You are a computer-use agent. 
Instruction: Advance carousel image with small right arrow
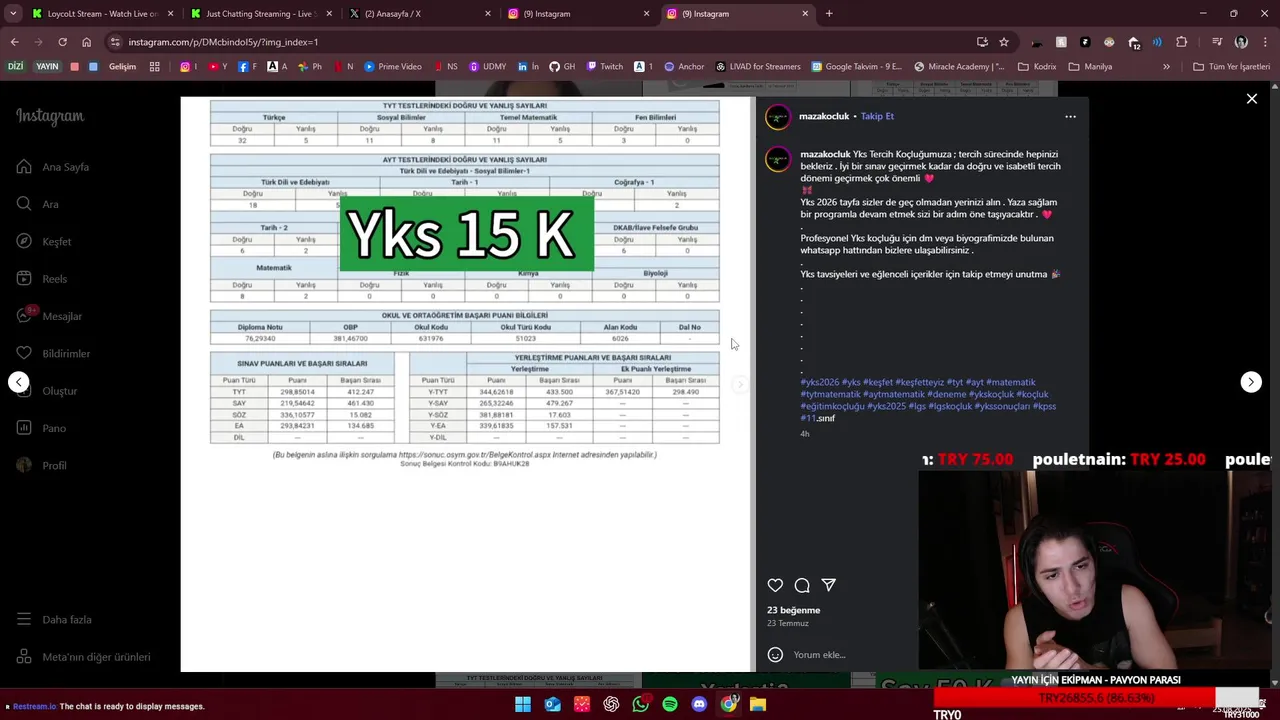pyautogui.click(x=740, y=384)
